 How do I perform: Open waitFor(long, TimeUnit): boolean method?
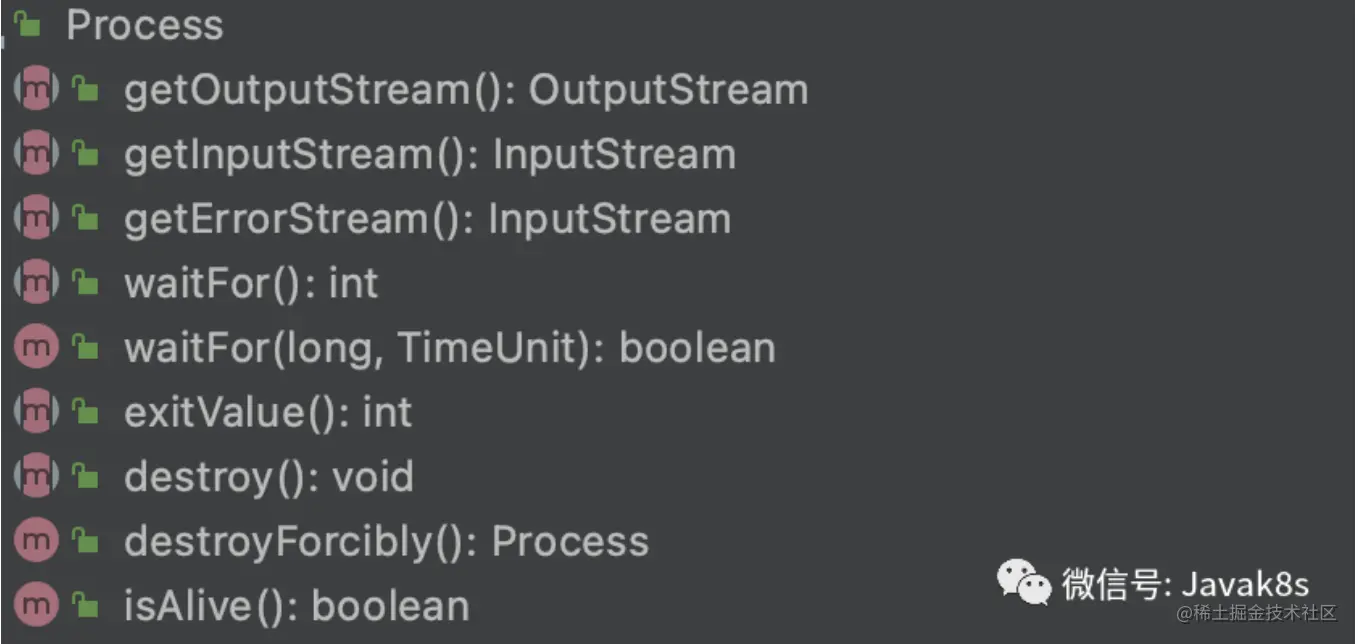pyautogui.click(x=449, y=348)
